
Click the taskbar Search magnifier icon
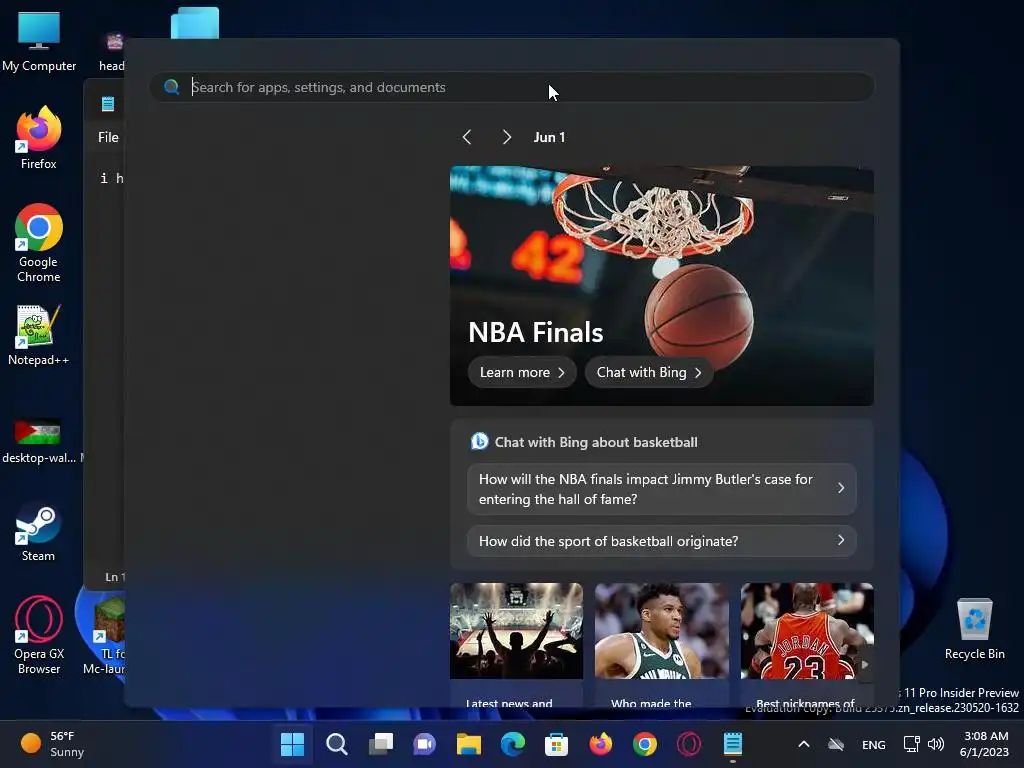click(336, 744)
